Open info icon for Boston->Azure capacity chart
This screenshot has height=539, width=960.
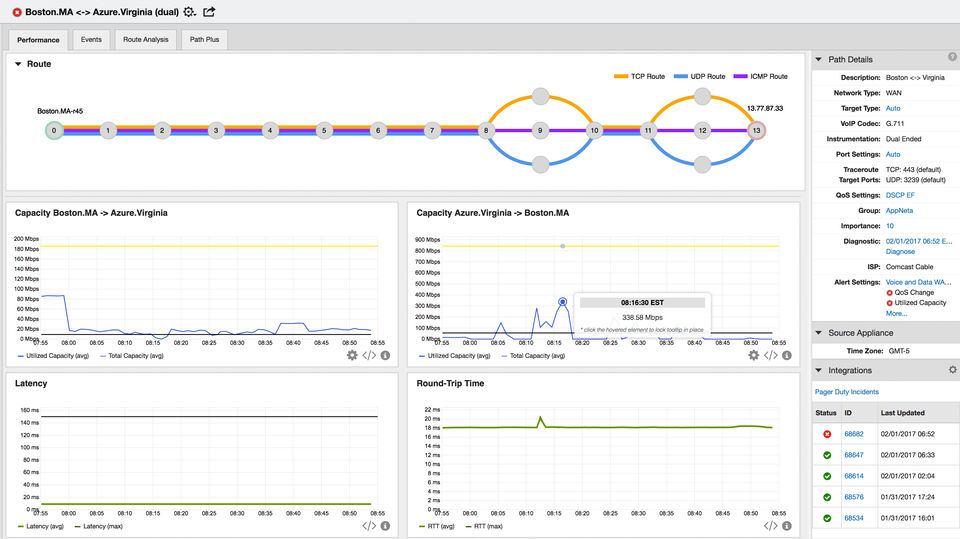385,355
